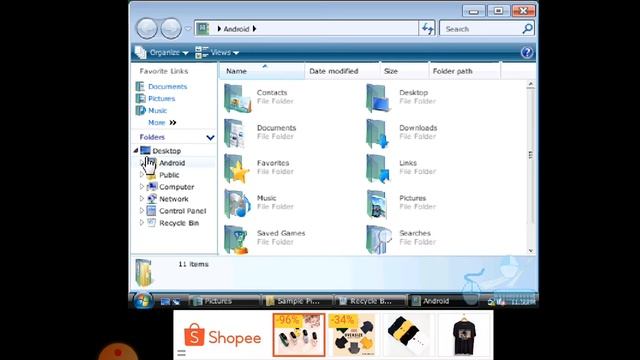Screen dimensions: 640x360
Task: Open the Help question mark icon
Action: 527,52
